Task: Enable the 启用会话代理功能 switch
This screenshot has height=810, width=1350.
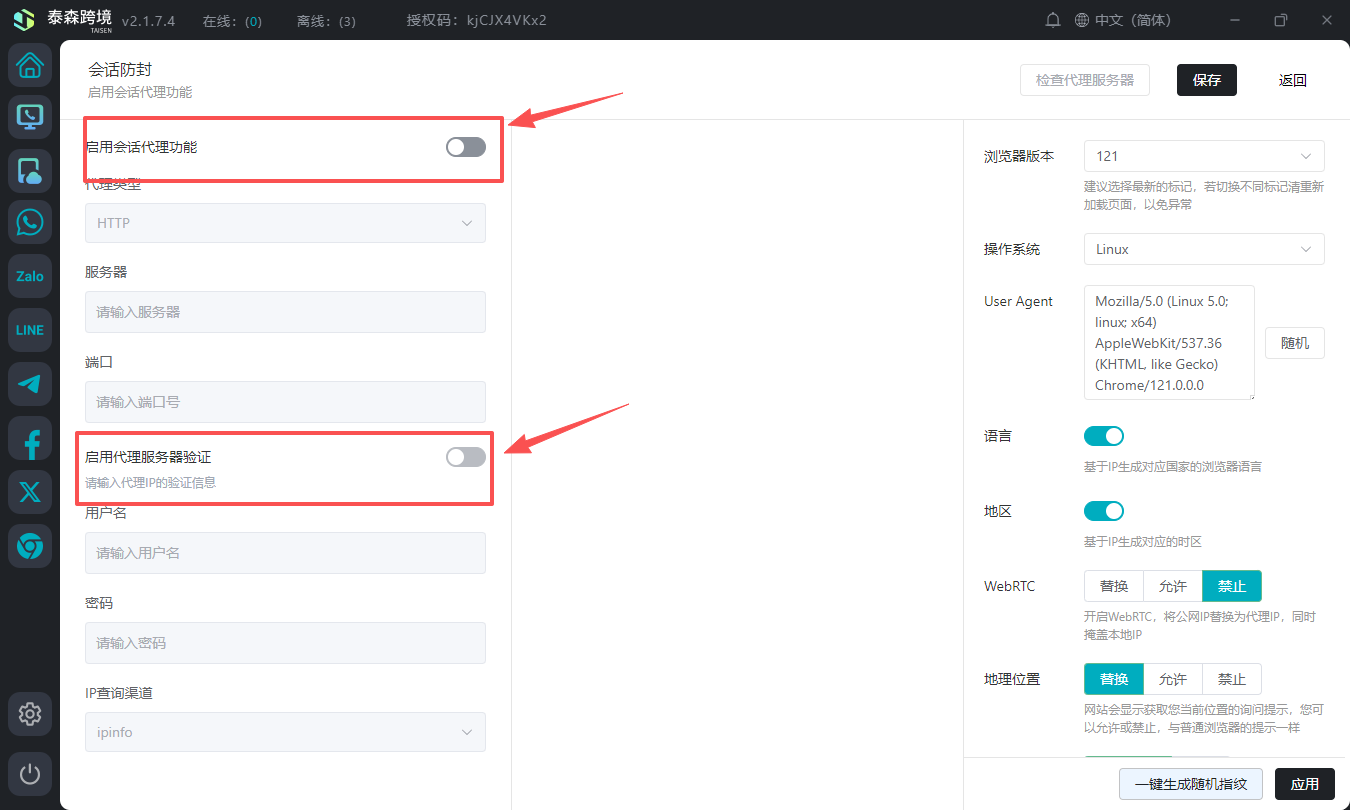Action: pyautogui.click(x=466, y=147)
